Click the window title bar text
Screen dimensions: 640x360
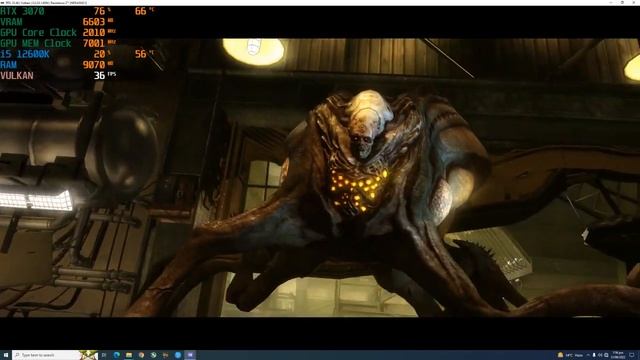tap(46, 2)
